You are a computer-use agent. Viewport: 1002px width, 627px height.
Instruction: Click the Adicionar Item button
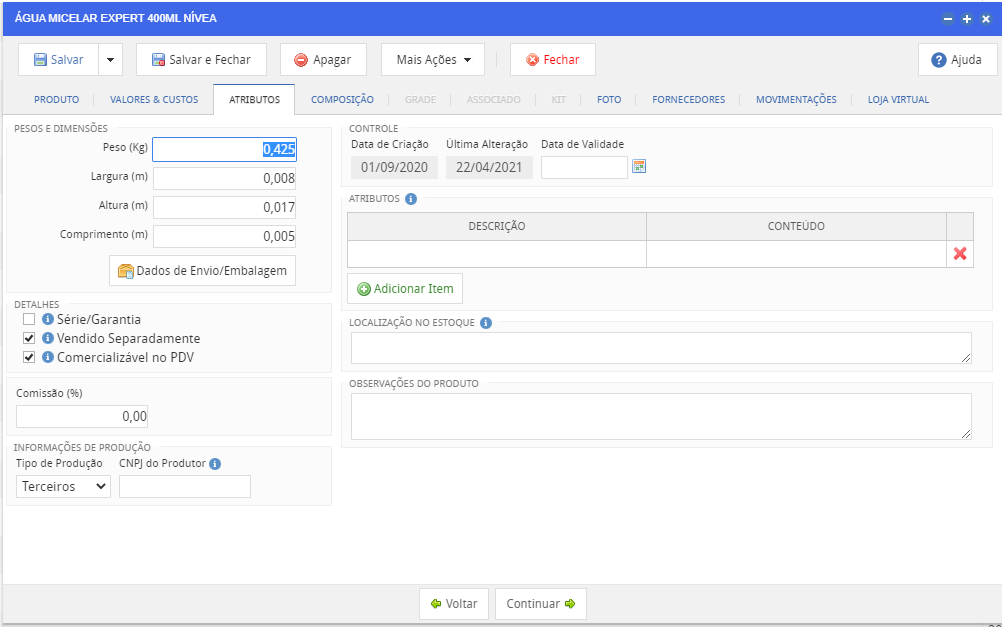pos(405,289)
